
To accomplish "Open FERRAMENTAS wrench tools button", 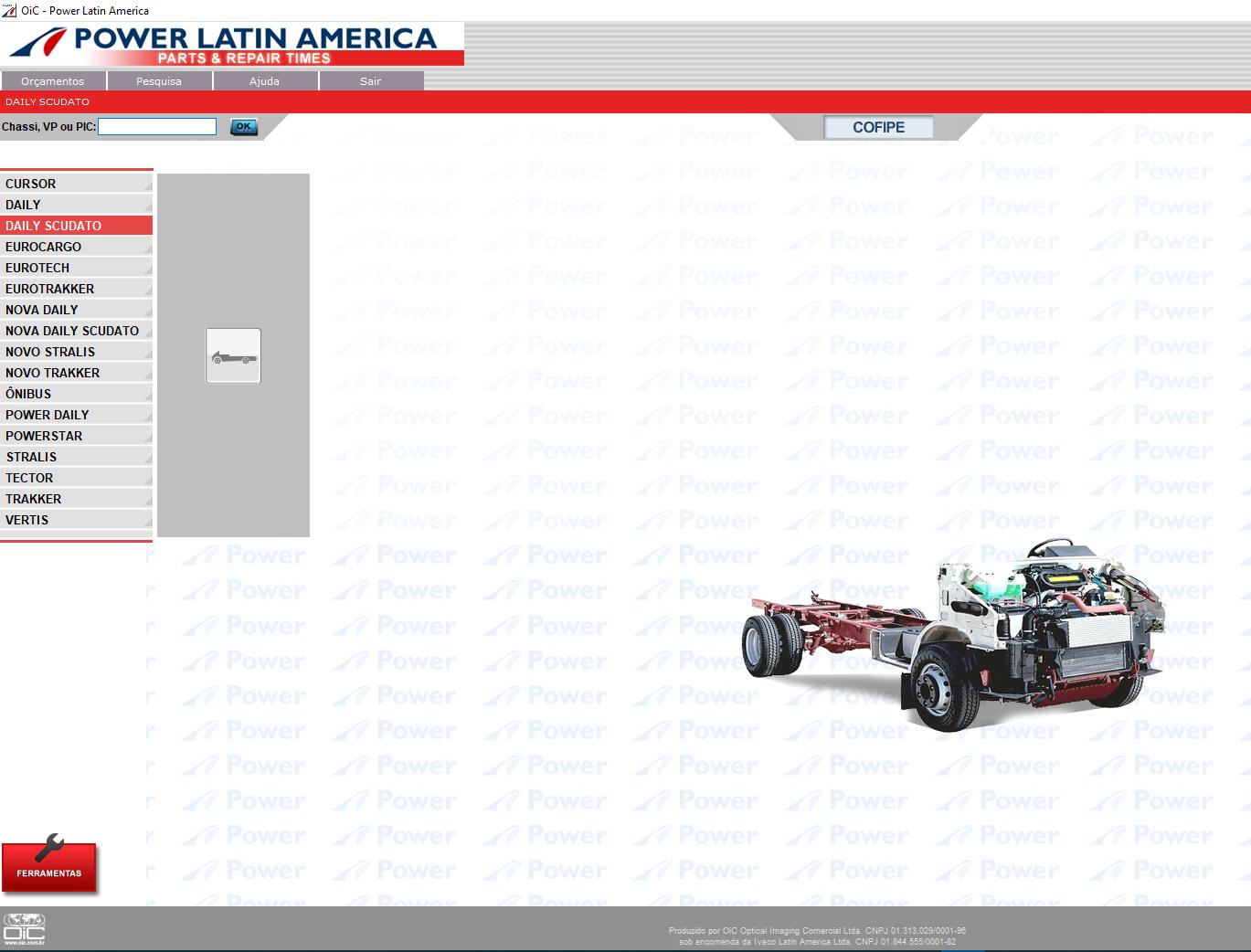I will (49, 863).
